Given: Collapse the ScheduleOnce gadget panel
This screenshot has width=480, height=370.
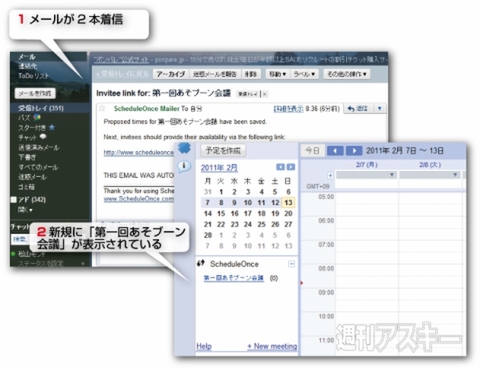Looking at the screenshot, I should 291,264.
